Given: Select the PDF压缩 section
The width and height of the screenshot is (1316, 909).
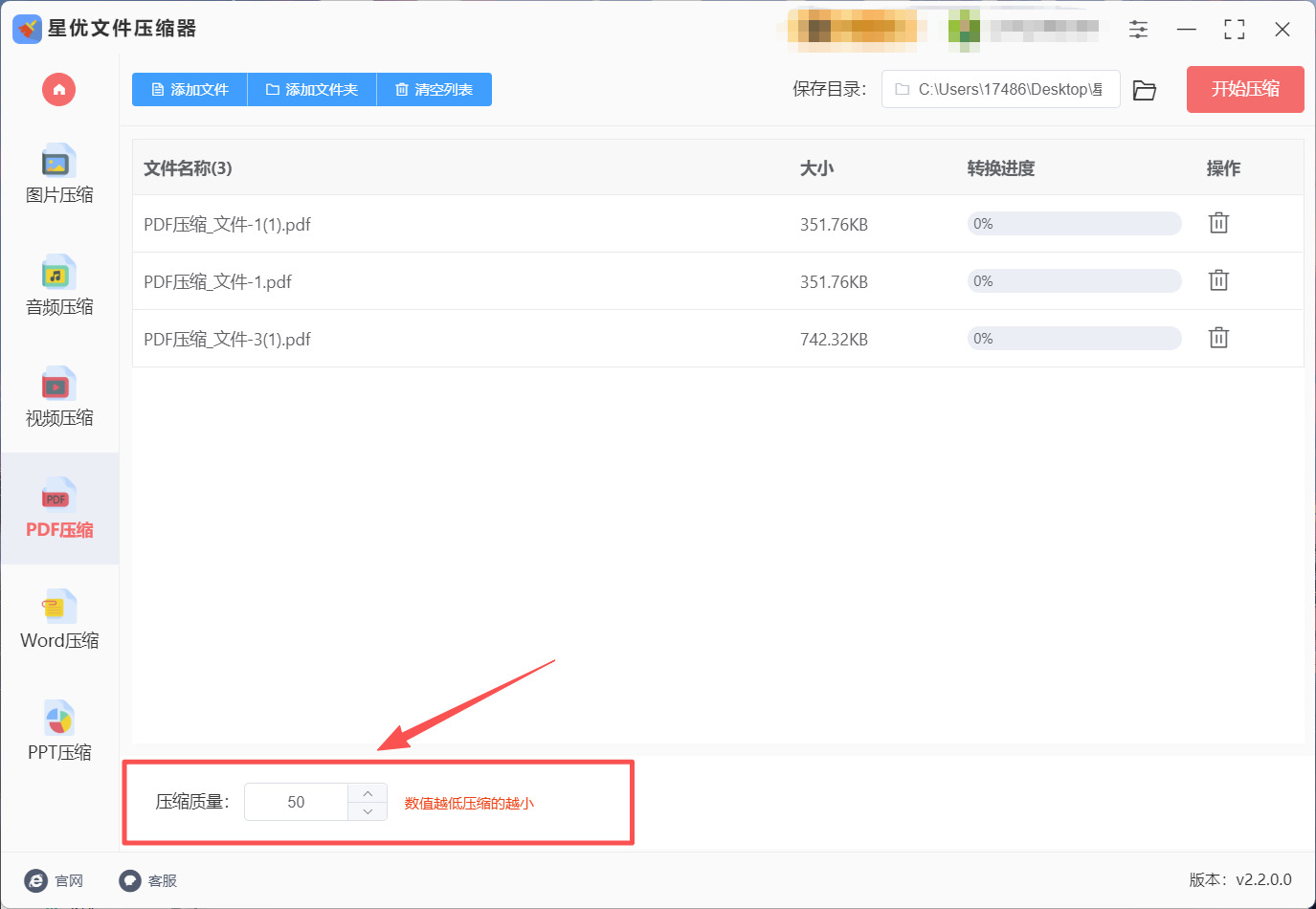Looking at the screenshot, I should point(59,509).
